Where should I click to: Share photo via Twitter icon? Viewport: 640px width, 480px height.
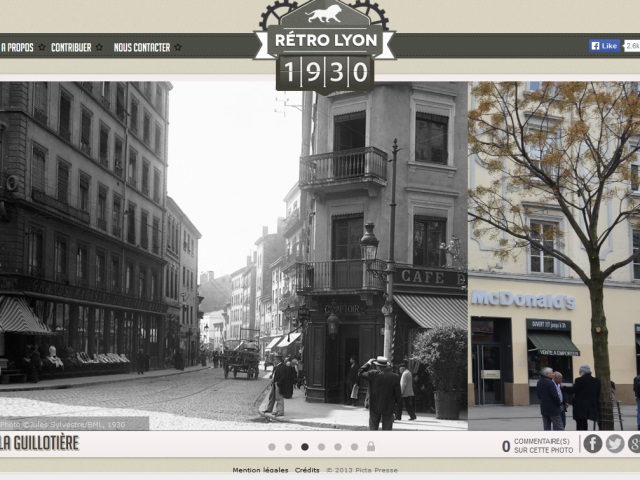(615, 443)
